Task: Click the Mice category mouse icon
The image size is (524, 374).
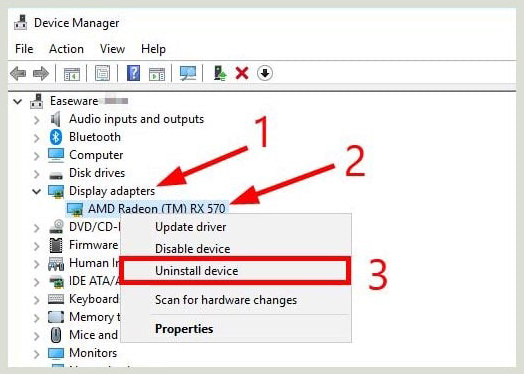Action: [x=56, y=335]
